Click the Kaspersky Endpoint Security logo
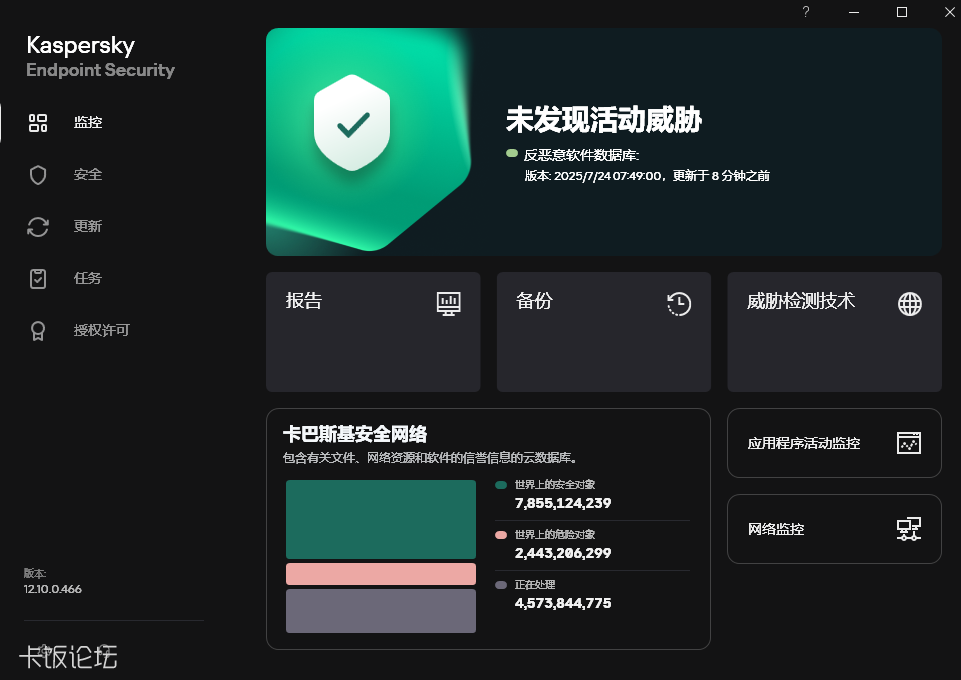Screen dimensions: 961x680 [x=101, y=56]
